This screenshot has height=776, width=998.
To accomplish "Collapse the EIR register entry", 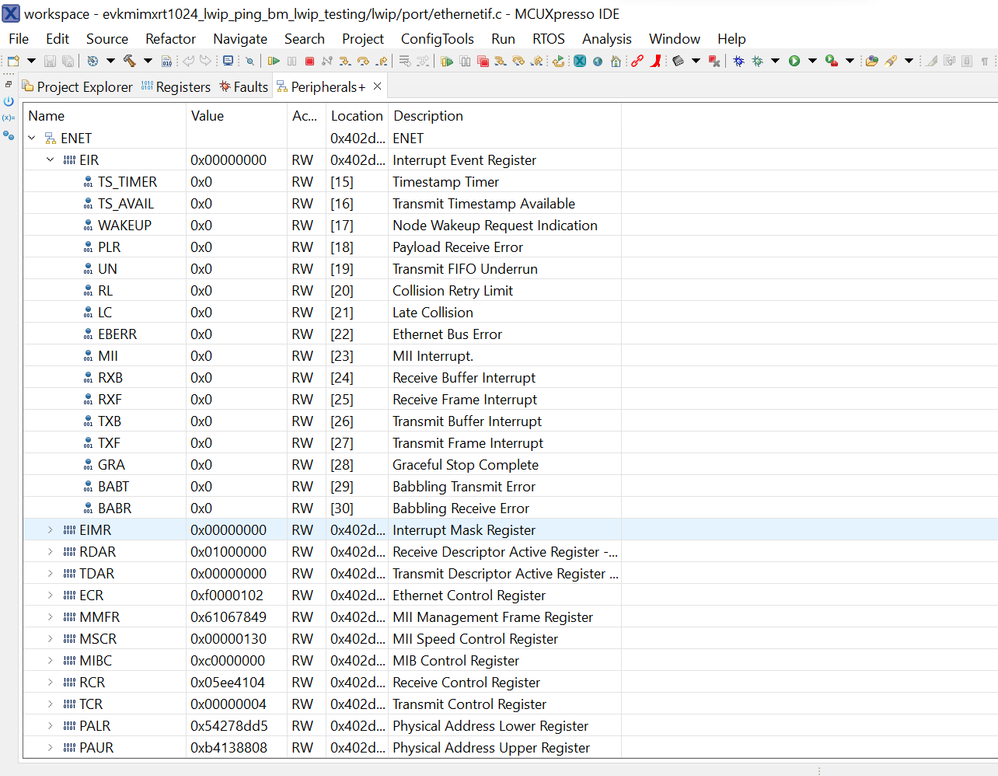I will pos(50,160).
